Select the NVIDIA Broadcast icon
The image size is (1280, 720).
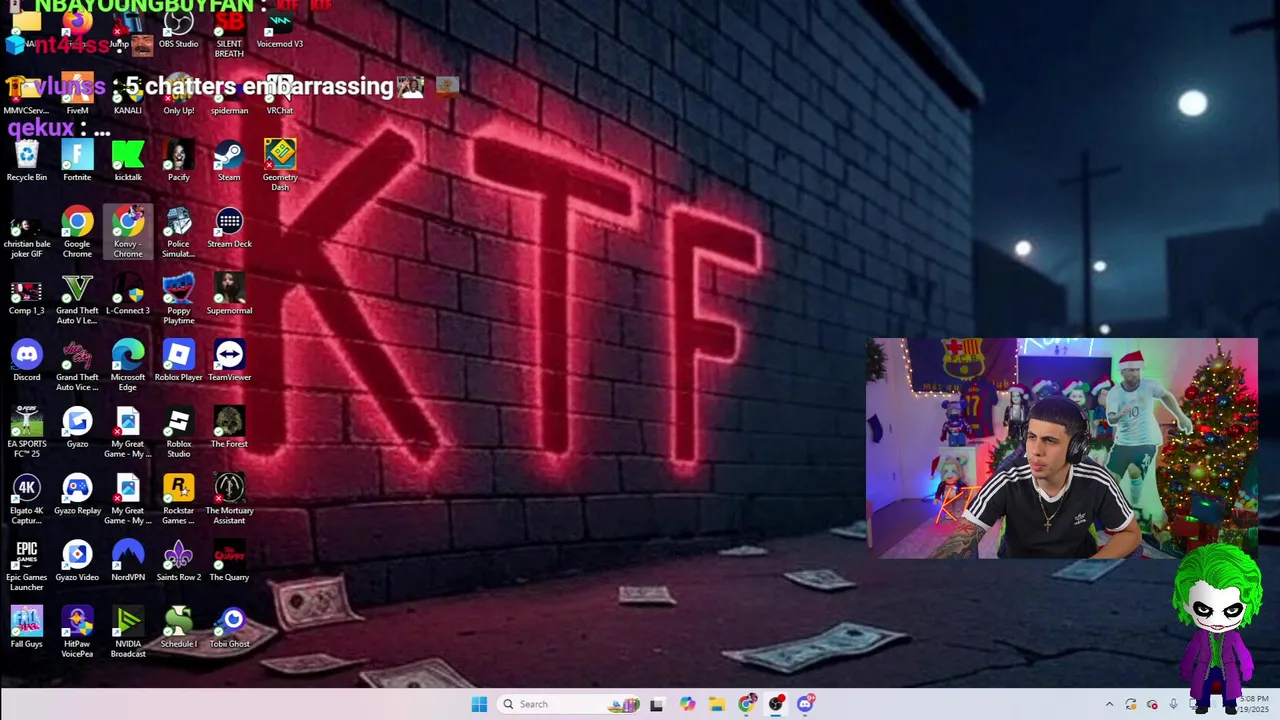[128, 633]
